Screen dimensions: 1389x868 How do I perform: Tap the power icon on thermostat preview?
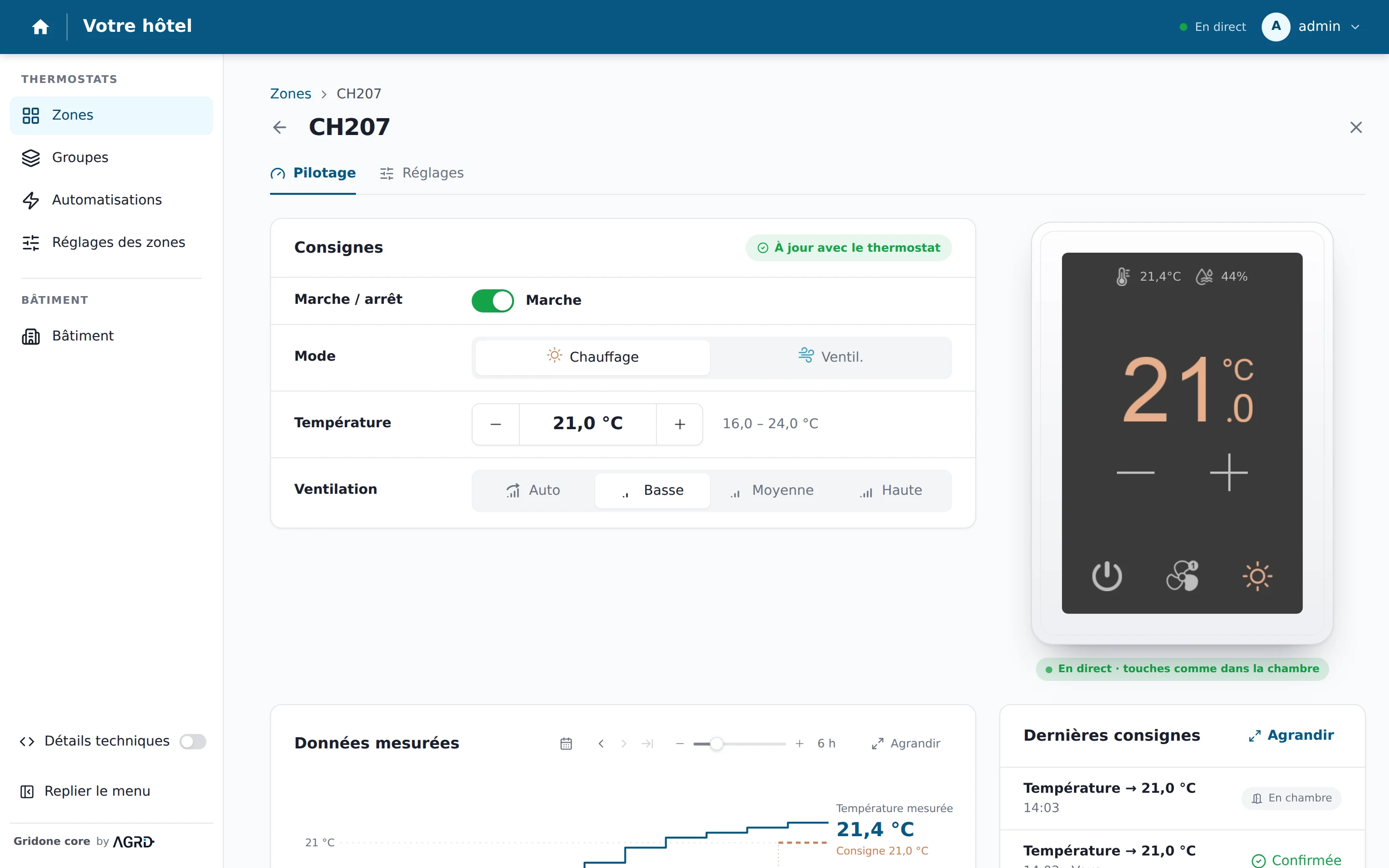(x=1106, y=576)
